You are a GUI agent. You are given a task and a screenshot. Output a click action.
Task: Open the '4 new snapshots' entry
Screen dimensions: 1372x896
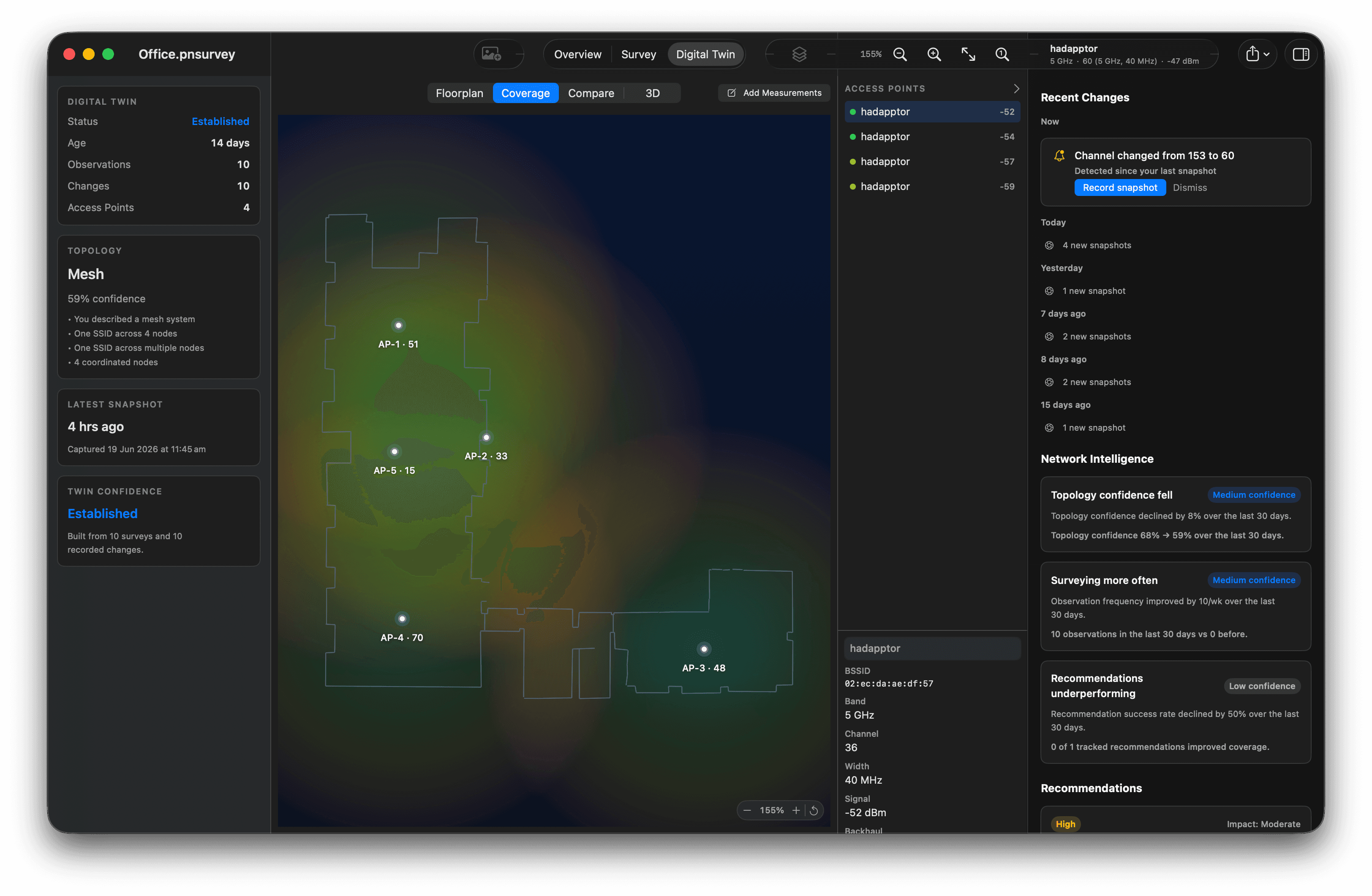pyautogui.click(x=1097, y=245)
